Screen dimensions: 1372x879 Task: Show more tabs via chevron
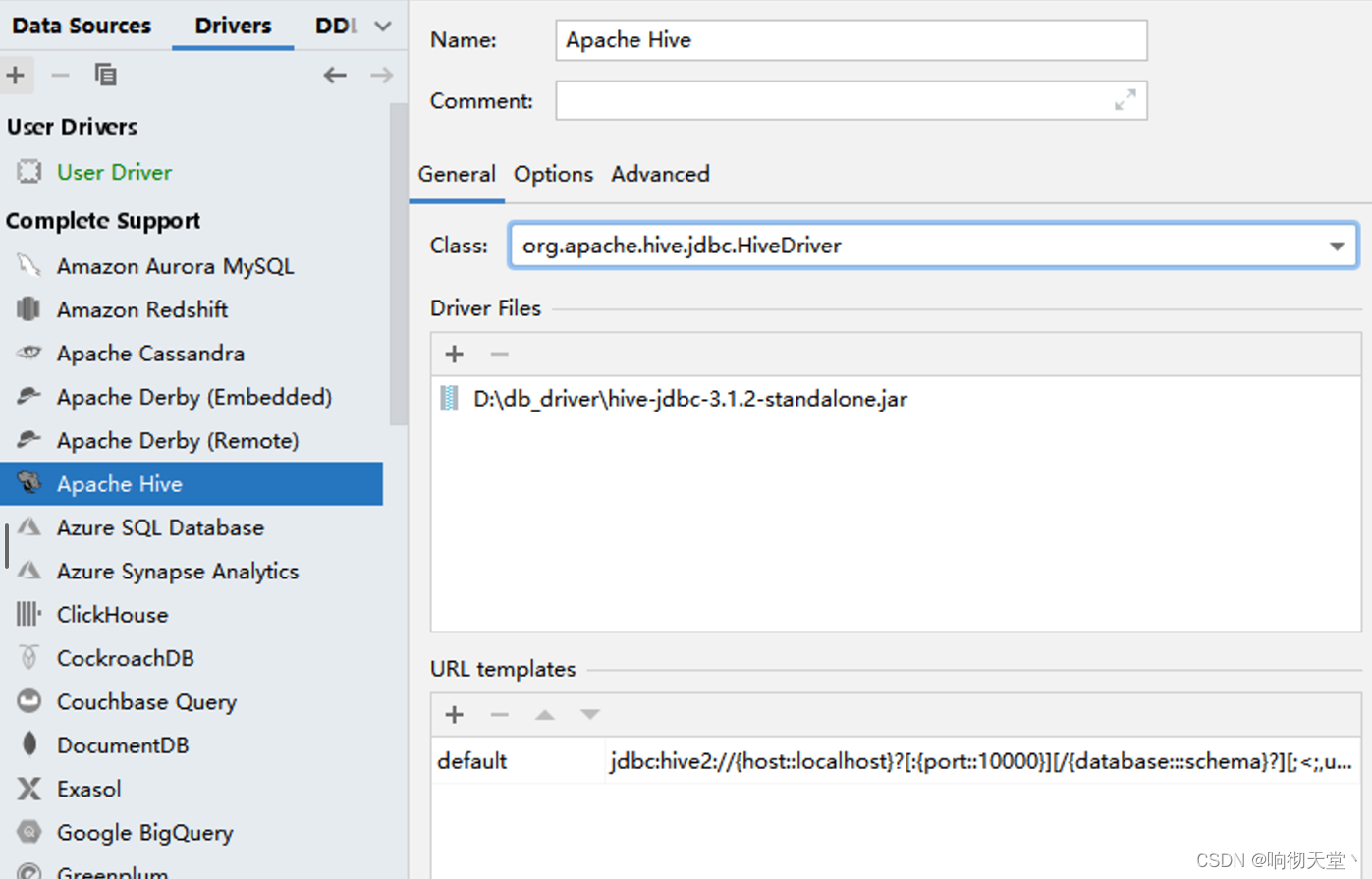[x=383, y=27]
